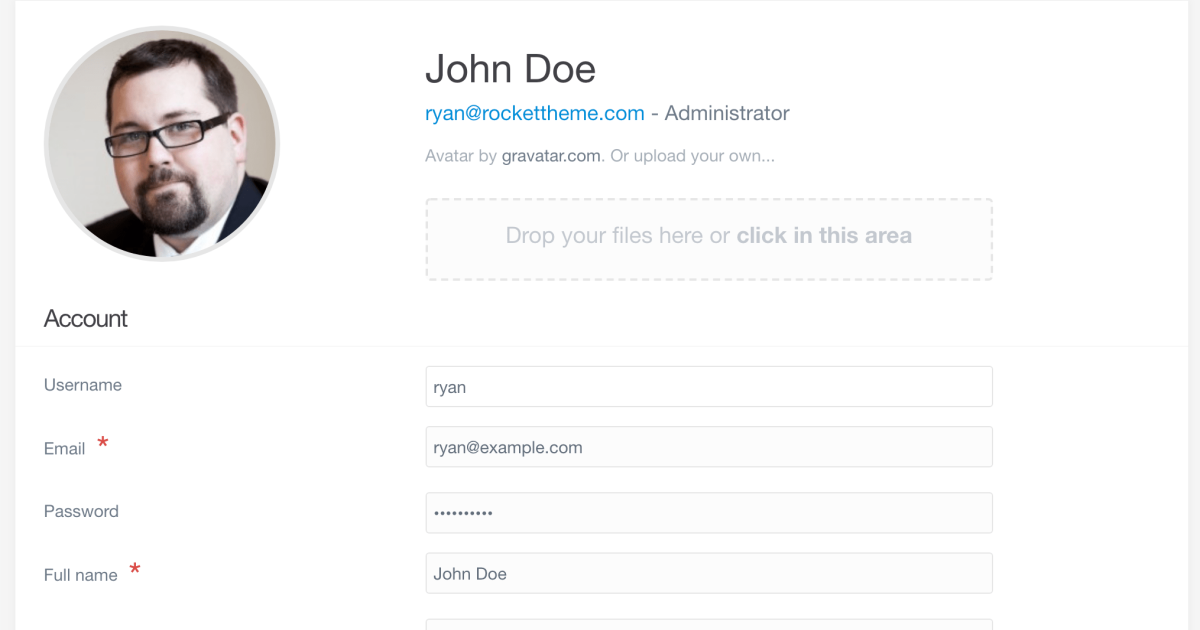Image resolution: width=1200 pixels, height=630 pixels.
Task: Click the Administrator role text
Action: [727, 113]
